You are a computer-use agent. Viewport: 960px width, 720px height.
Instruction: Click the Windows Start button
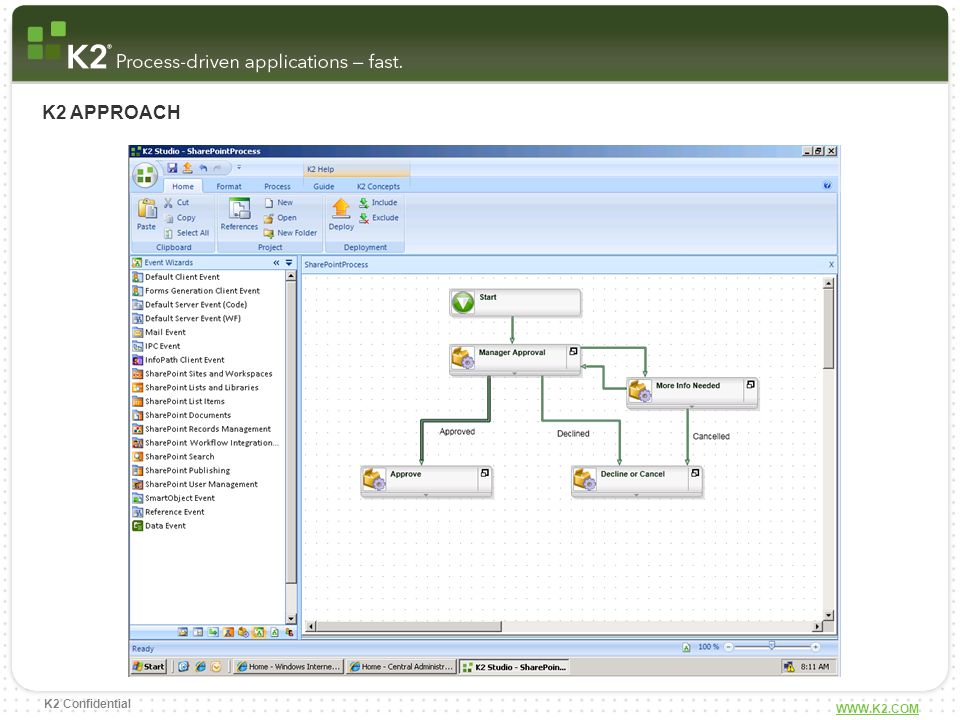149,667
